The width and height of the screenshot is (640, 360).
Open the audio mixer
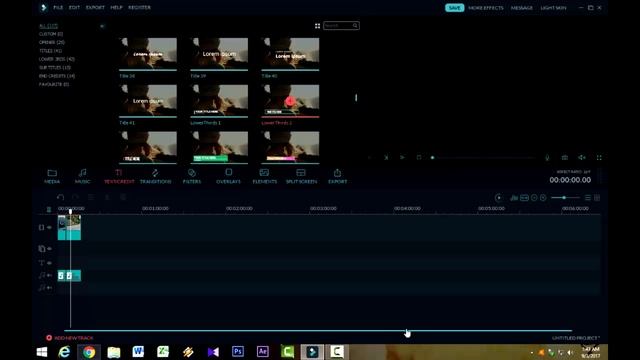tap(514, 198)
